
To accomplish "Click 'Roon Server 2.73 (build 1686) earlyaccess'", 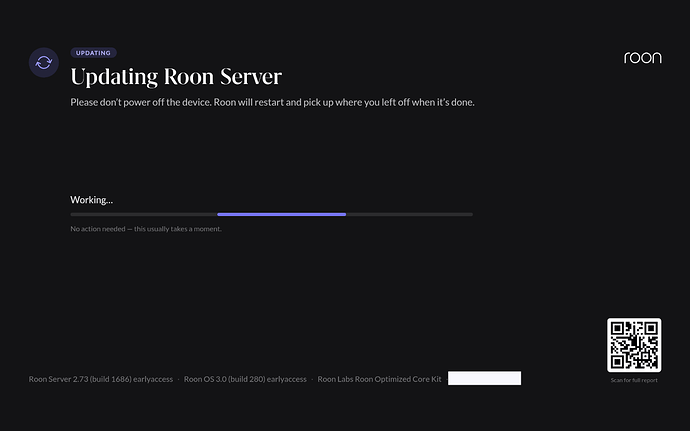I will tap(101, 379).
